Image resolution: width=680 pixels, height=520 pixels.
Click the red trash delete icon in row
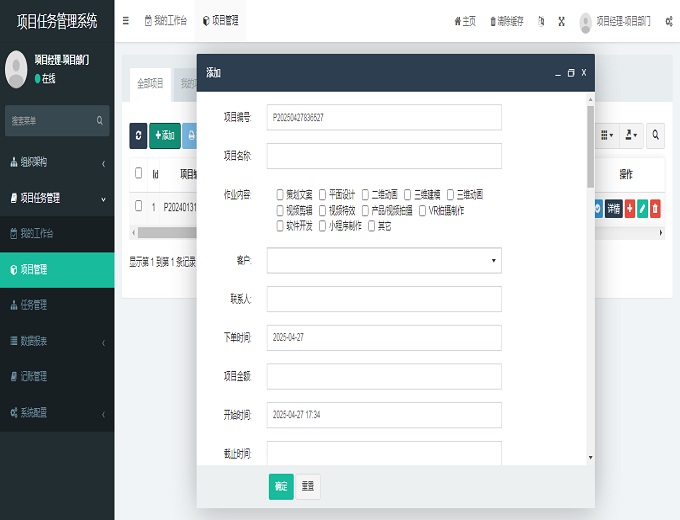(x=655, y=208)
